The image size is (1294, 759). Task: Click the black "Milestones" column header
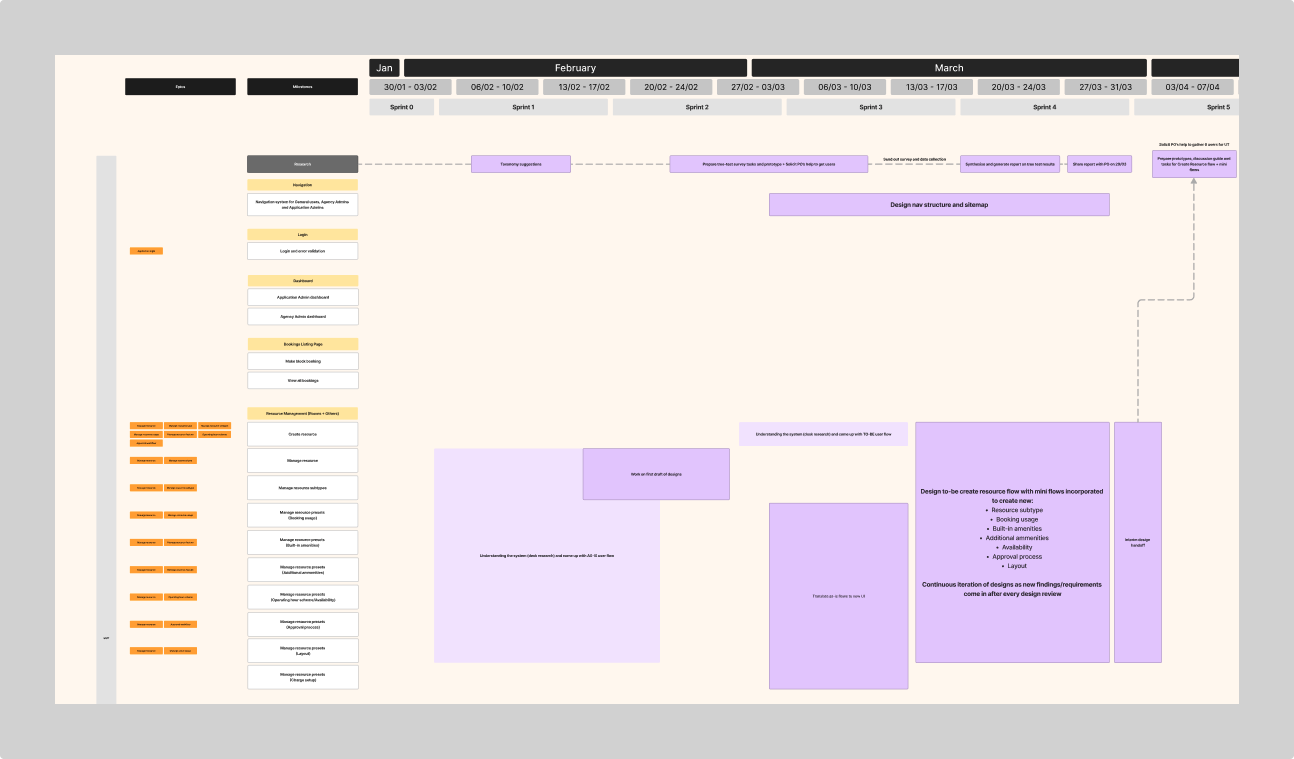[x=302, y=86]
